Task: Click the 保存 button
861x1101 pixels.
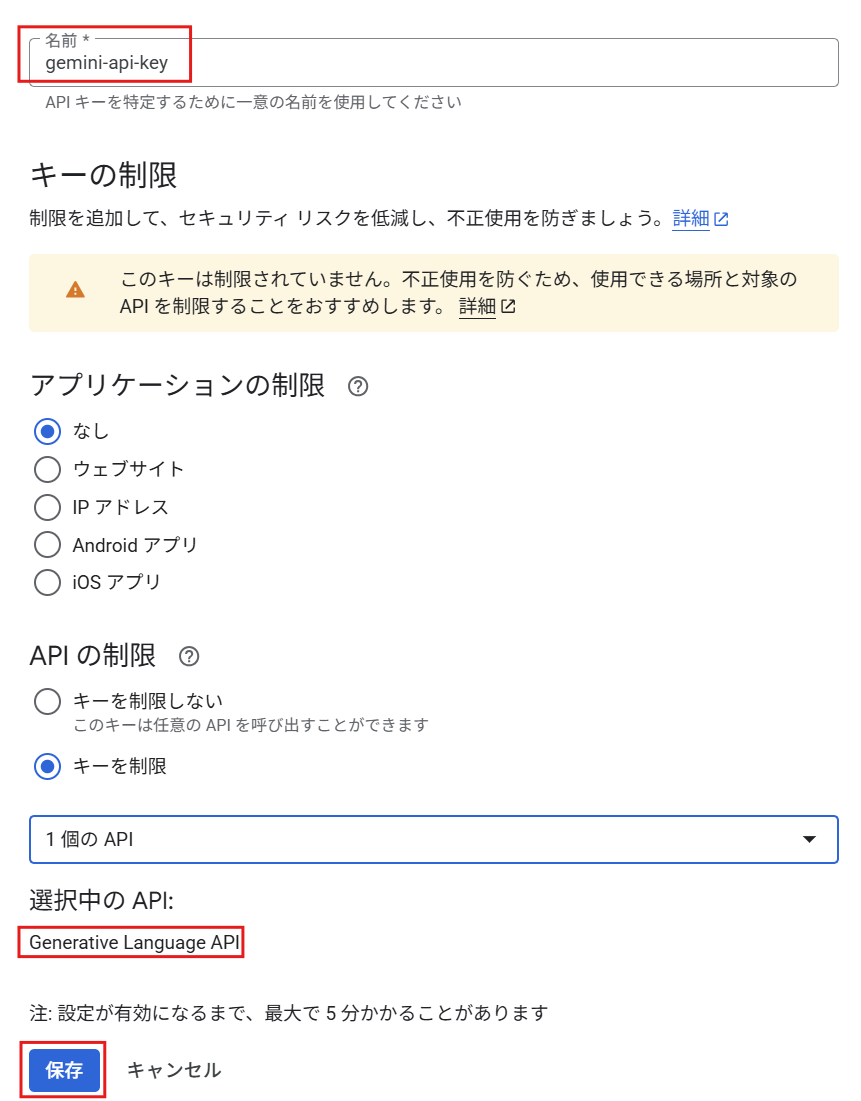Action: 64,1070
